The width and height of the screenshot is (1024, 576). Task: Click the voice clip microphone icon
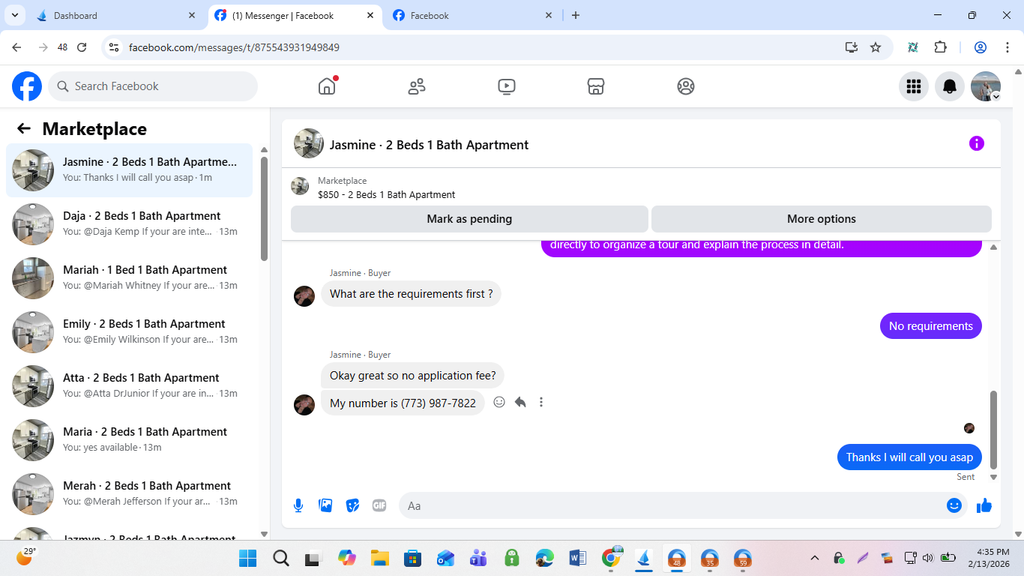(x=298, y=505)
